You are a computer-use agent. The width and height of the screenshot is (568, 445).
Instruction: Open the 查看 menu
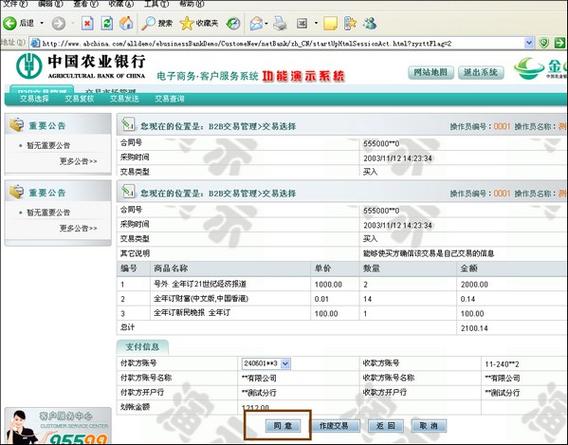[86, 4]
